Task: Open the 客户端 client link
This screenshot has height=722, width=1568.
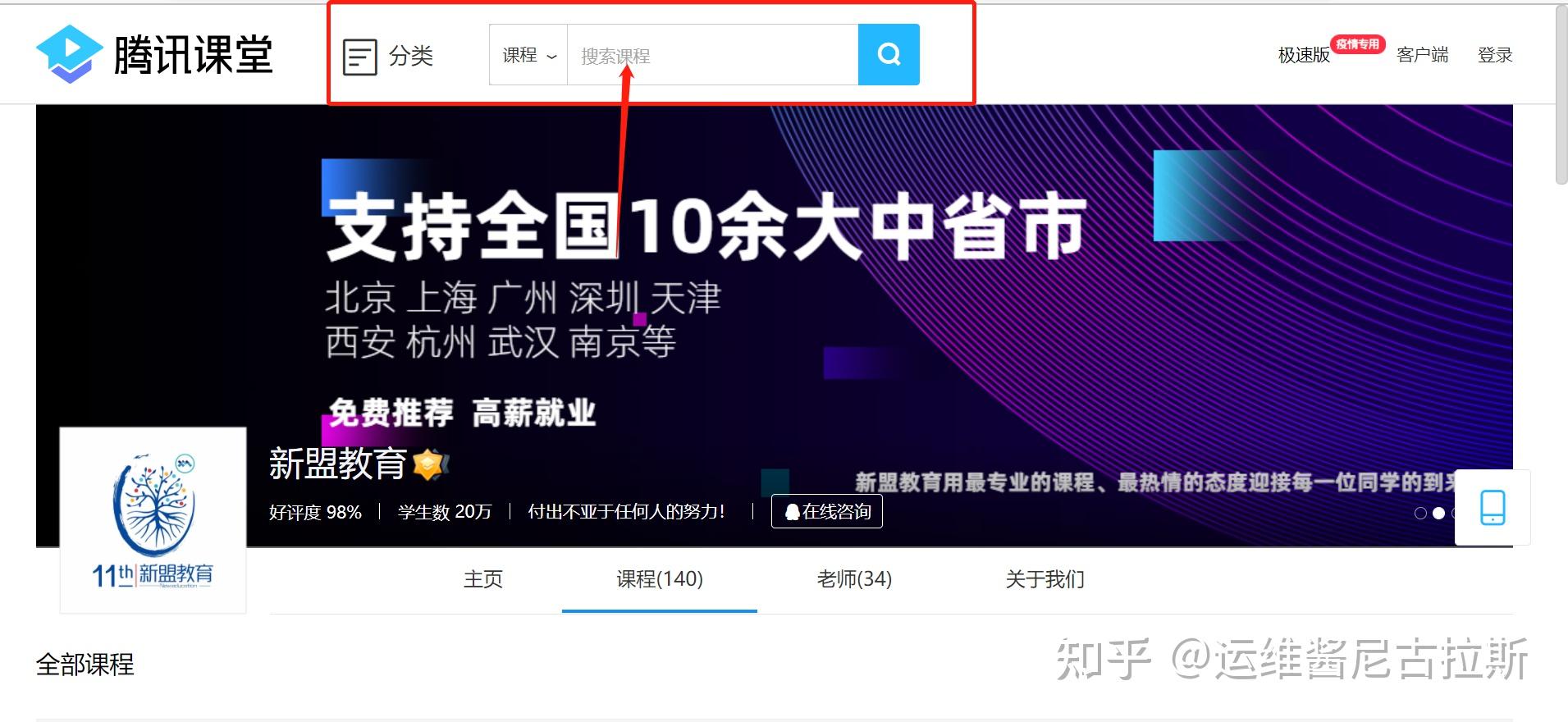Action: click(x=1422, y=55)
